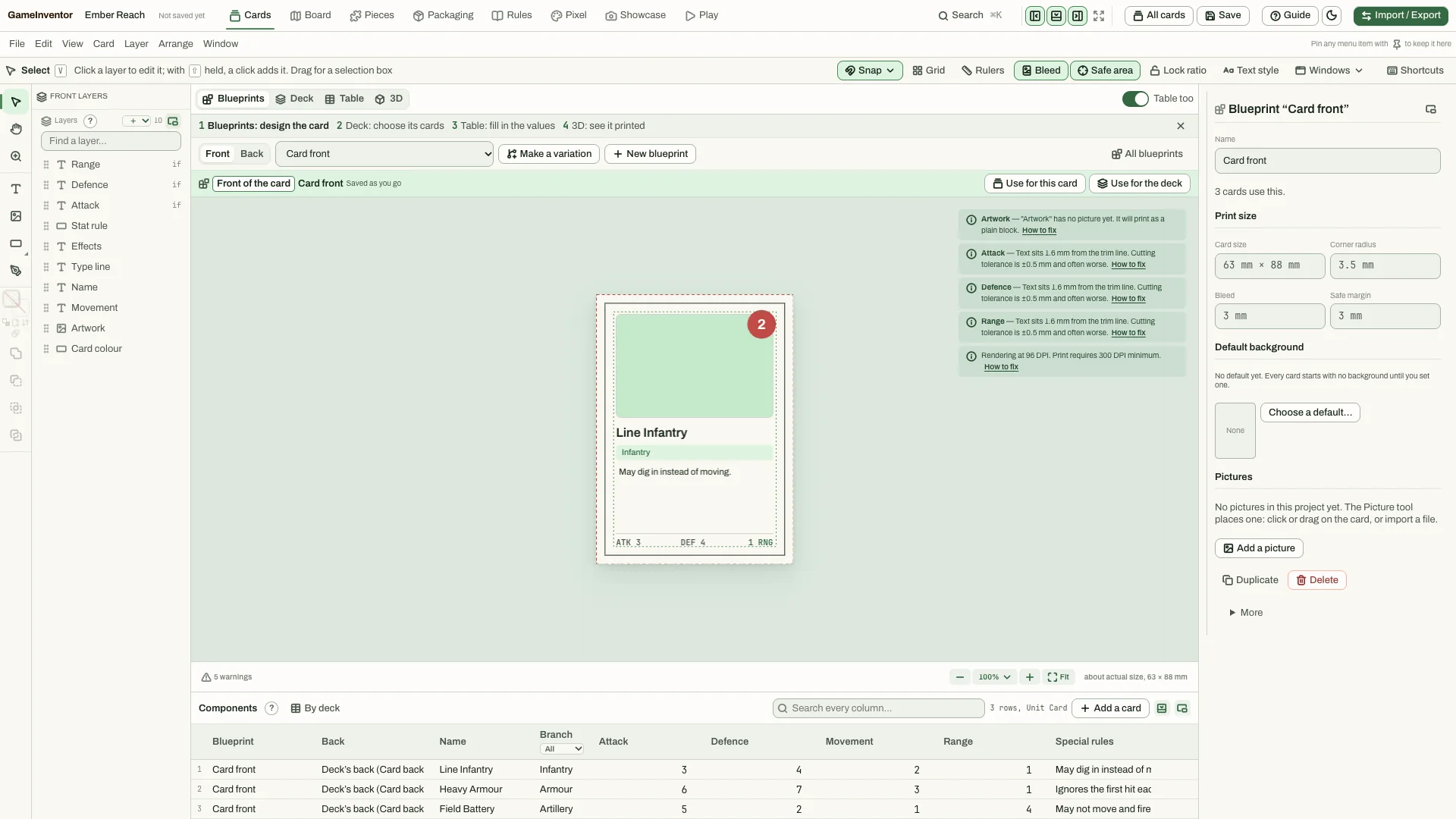Click Use for the deck
This screenshot has height=819, width=1456.
1140,184
